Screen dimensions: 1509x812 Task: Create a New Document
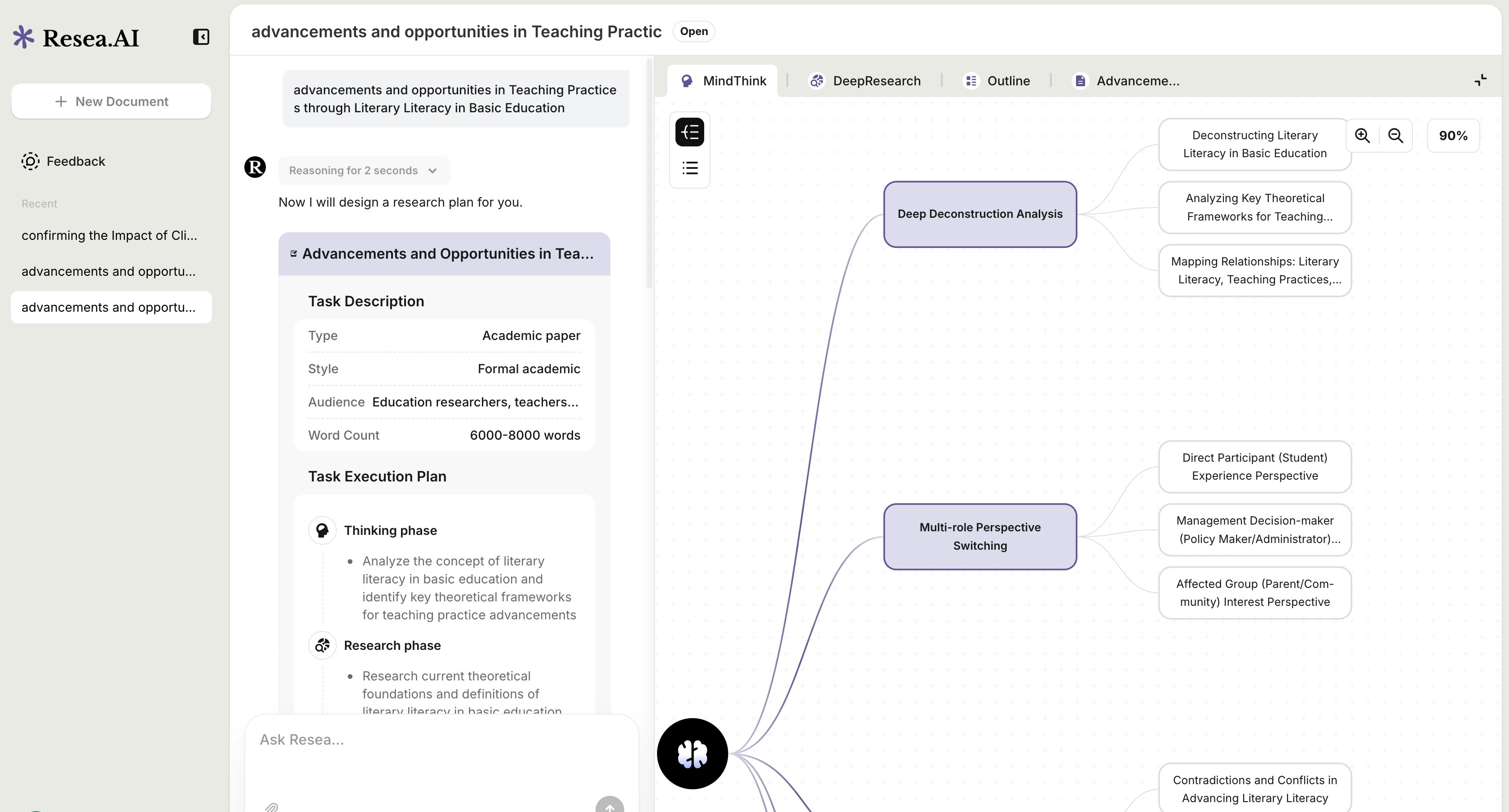click(x=111, y=101)
